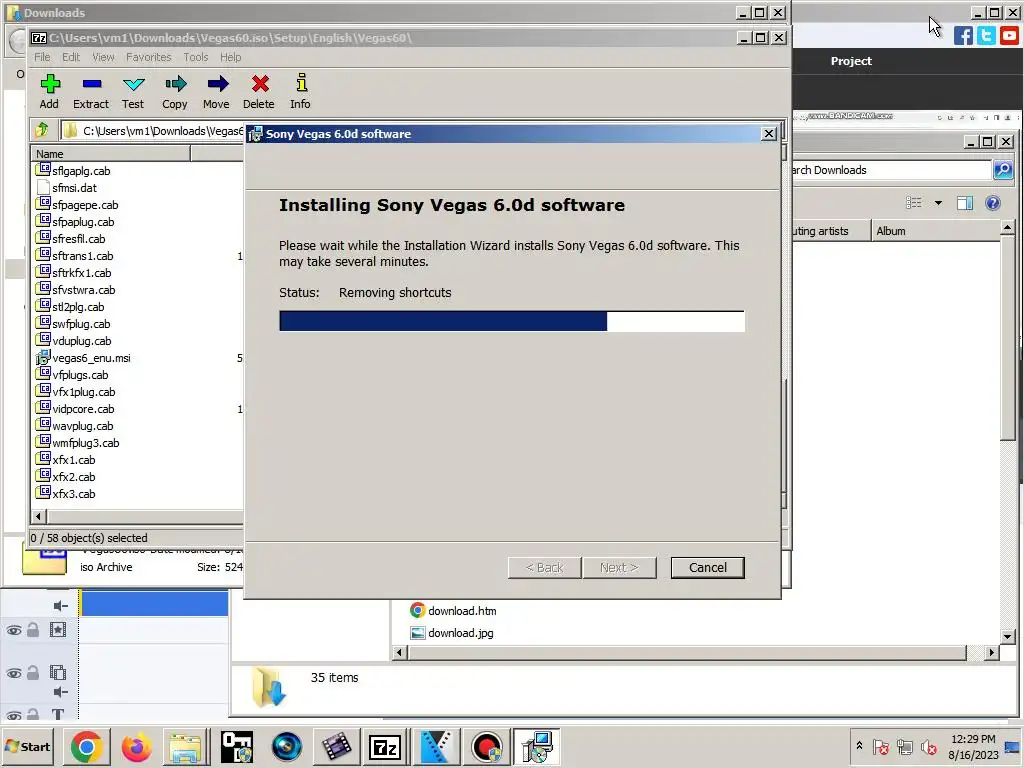
Task: Click the 7-Zip address path field
Action: (152, 131)
